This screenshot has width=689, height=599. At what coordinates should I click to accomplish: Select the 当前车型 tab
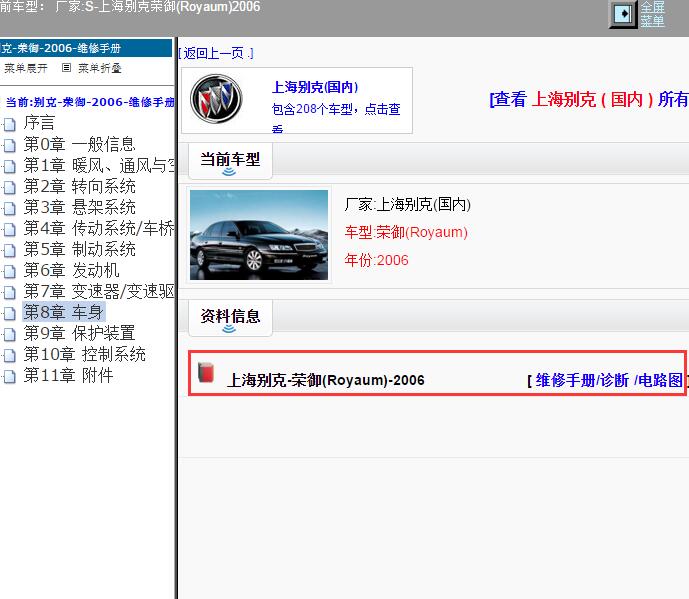coord(230,161)
